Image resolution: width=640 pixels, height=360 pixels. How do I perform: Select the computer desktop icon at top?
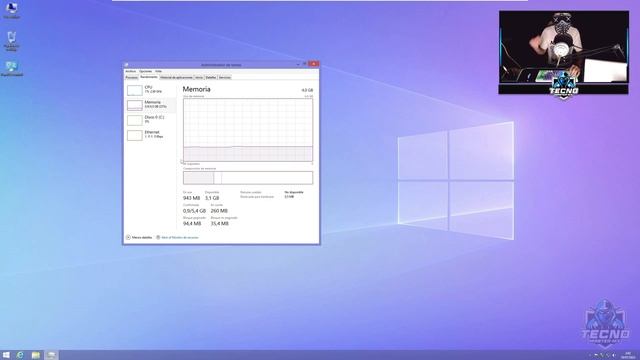pos(11,11)
